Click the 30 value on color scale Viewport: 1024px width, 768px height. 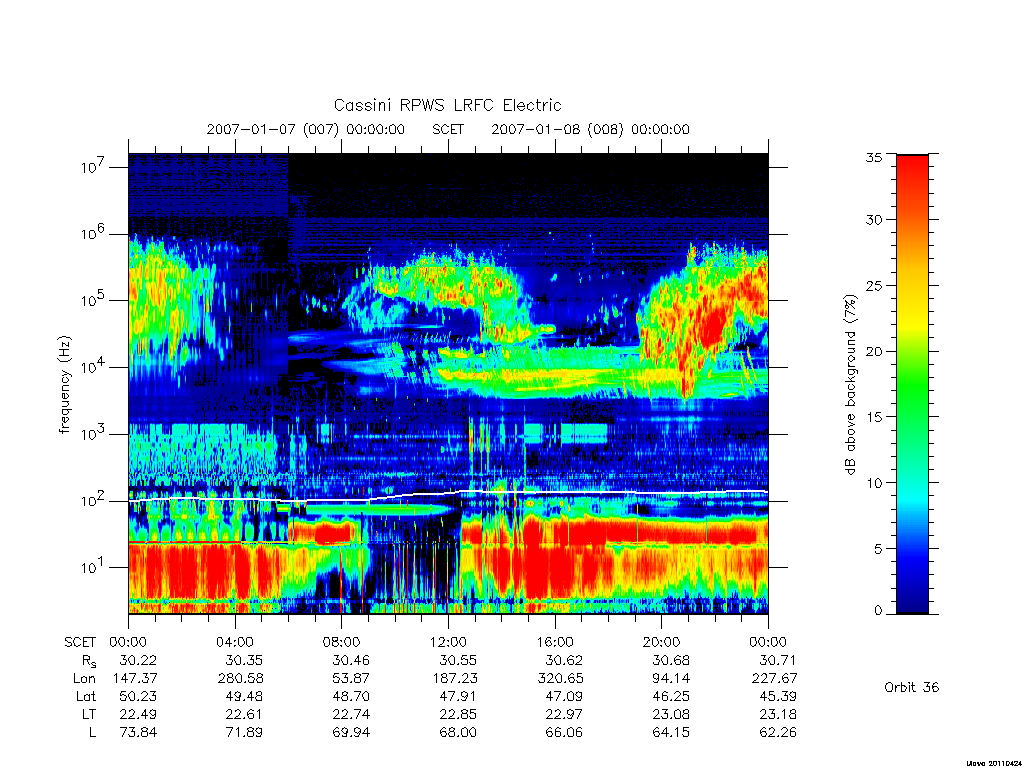(x=874, y=219)
